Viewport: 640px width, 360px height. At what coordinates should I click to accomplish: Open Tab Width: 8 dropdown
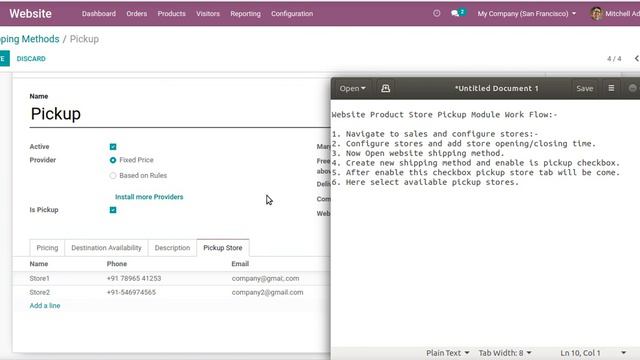pyautogui.click(x=505, y=353)
